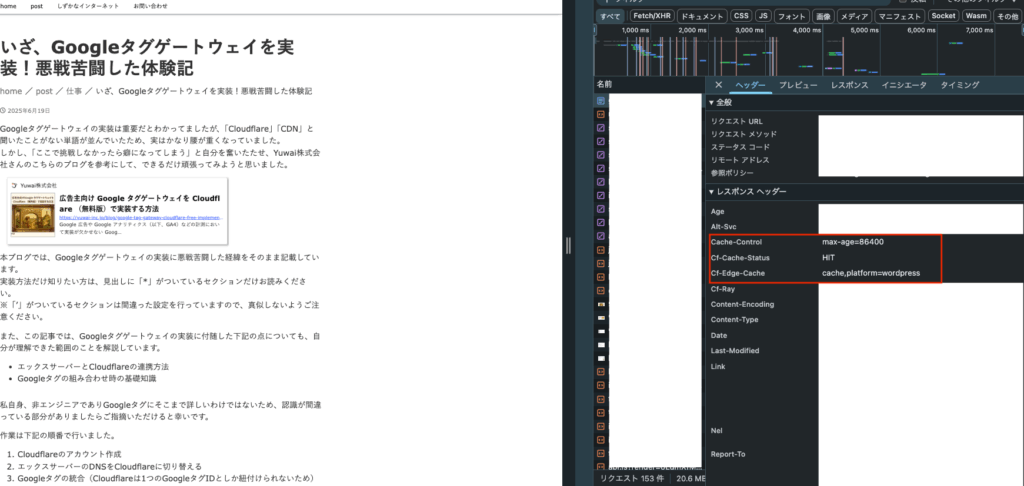Image resolution: width=1024 pixels, height=486 pixels.
Task: Filter requests by CSS
Action: (x=741, y=16)
